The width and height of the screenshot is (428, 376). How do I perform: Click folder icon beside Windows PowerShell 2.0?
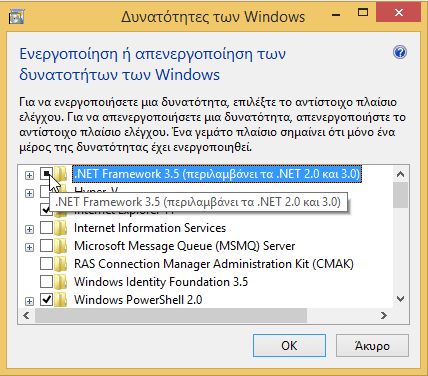pyautogui.click(x=61, y=300)
